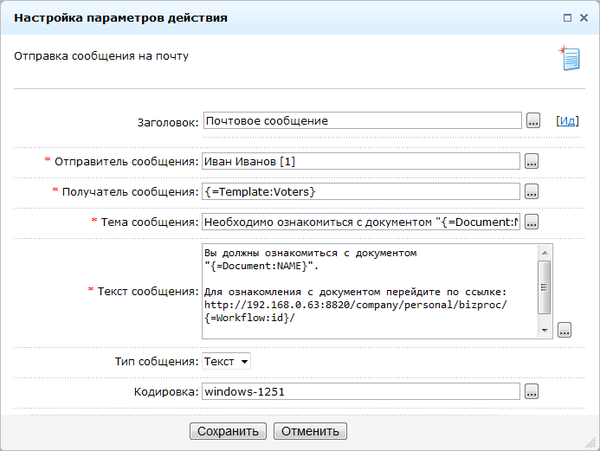
Task: Open value picker for Тема сообщения
Action: pos(531,222)
